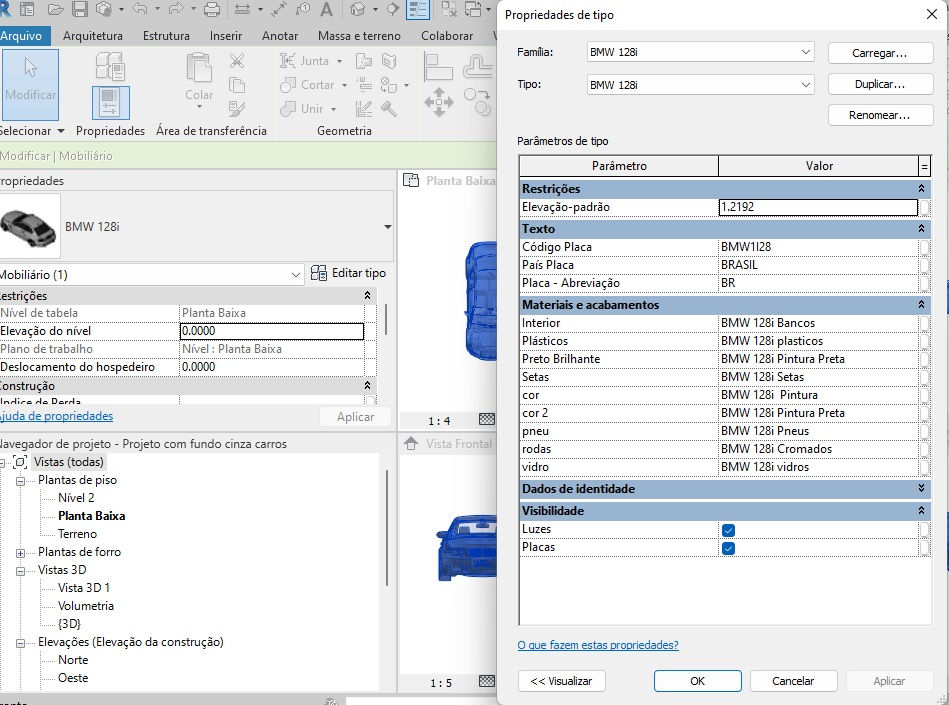Select the 'Nível 2' floor plan
The image size is (949, 705).
[76, 497]
